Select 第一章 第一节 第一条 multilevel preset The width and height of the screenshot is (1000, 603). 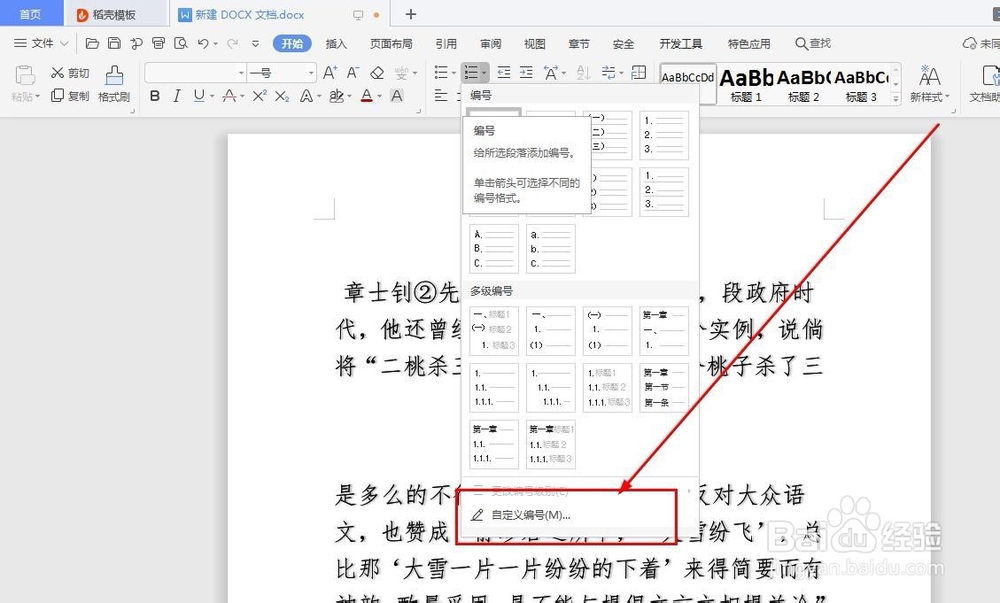coord(665,388)
